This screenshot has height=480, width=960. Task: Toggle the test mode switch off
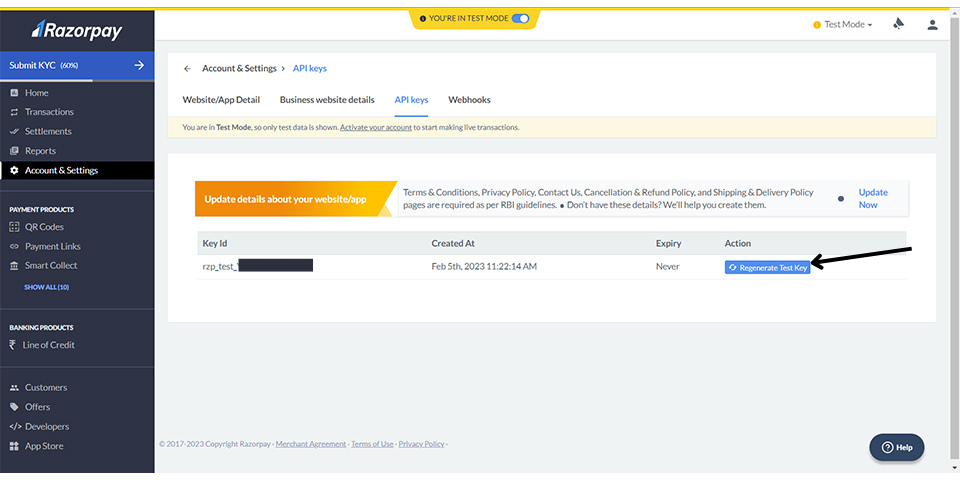click(x=521, y=18)
